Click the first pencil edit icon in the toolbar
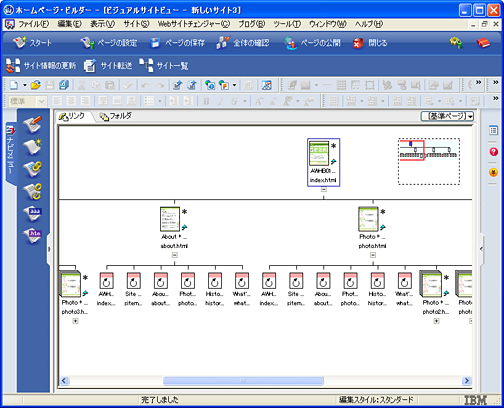 178,85
